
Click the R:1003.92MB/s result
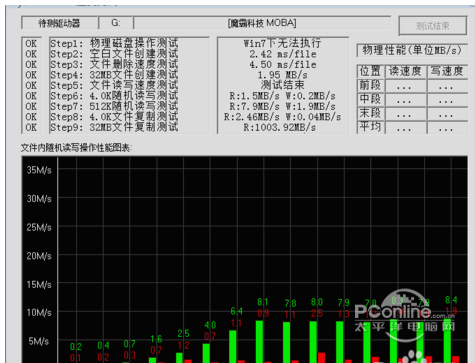[279, 127]
